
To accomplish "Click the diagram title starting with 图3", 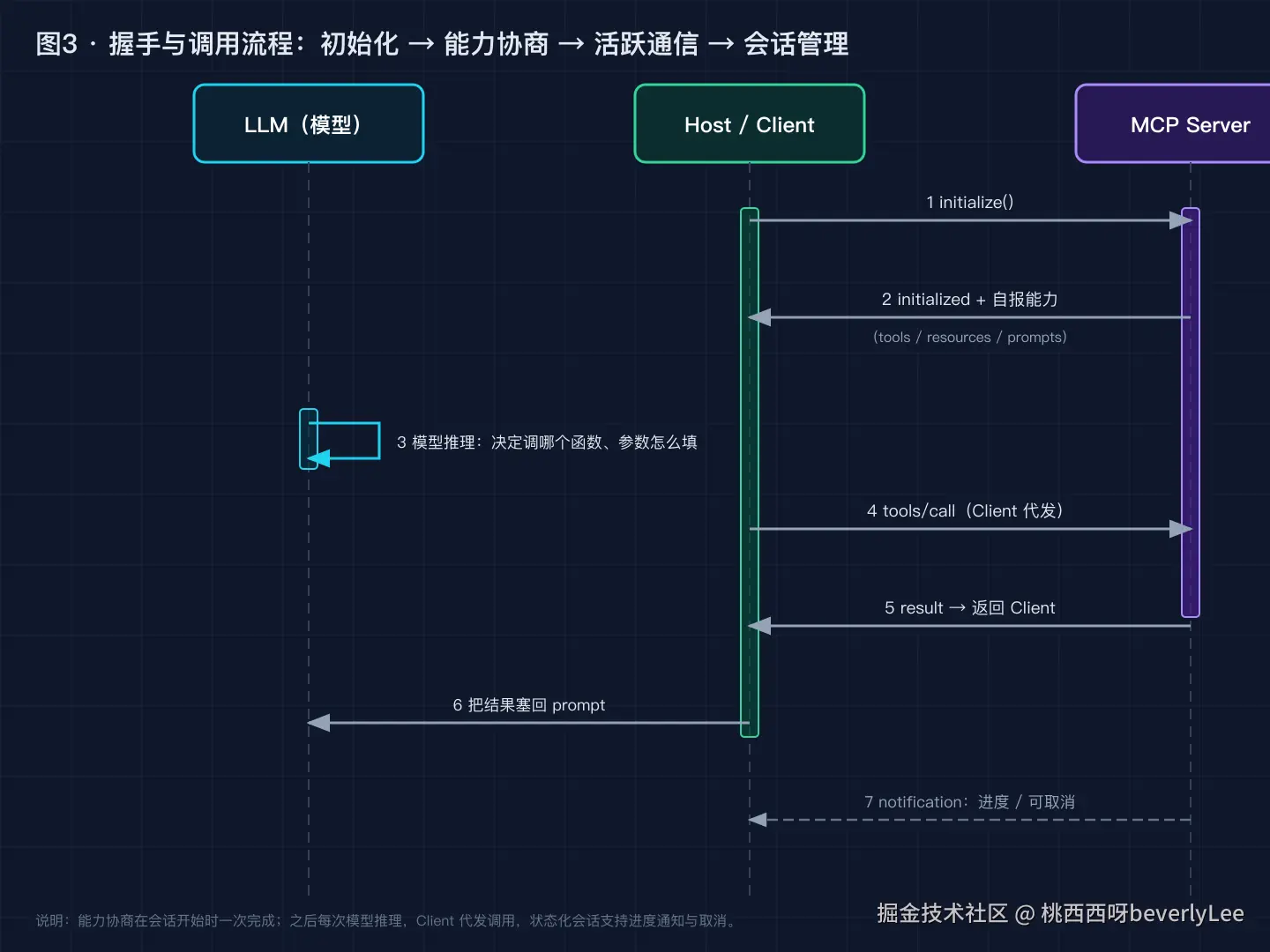I will point(442,43).
